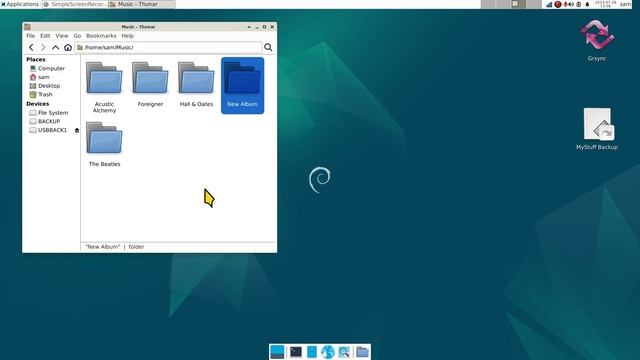
Task: Click the Show Desktop icon in the dock
Action: click(277, 352)
